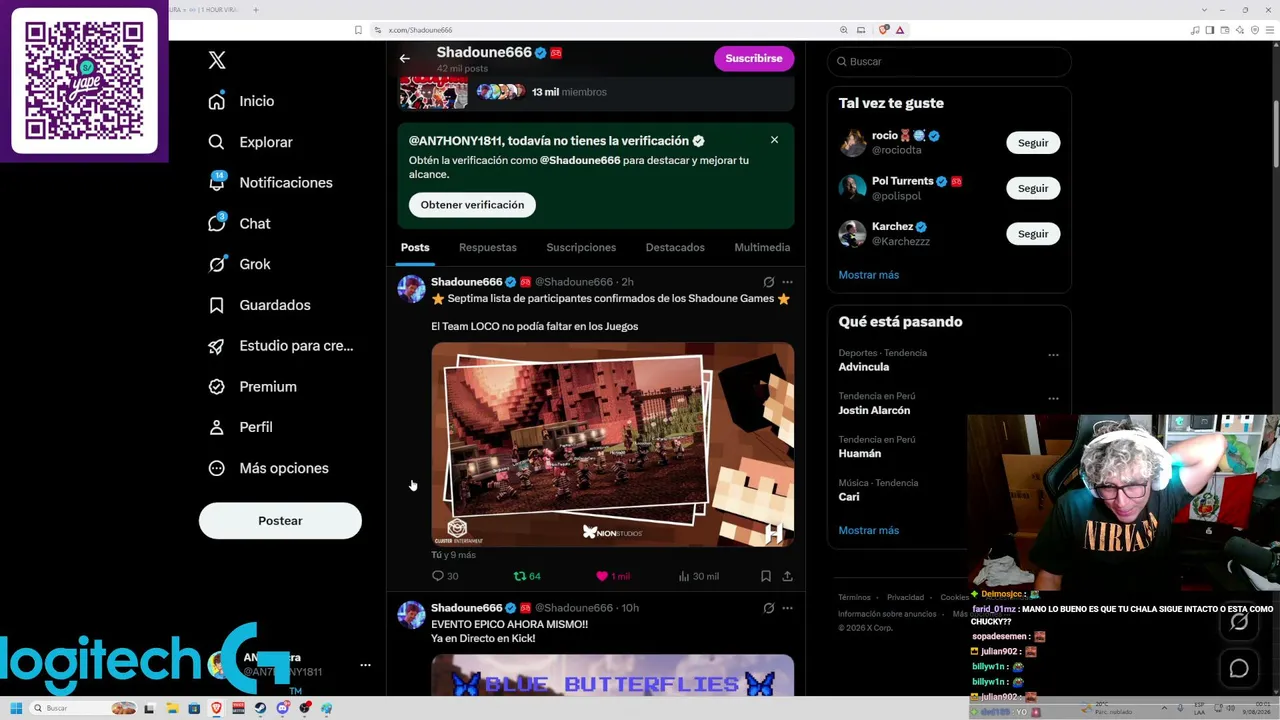Image resolution: width=1280 pixels, height=720 pixels.
Task: Switch to the Suscripciones tab
Action: [581, 247]
